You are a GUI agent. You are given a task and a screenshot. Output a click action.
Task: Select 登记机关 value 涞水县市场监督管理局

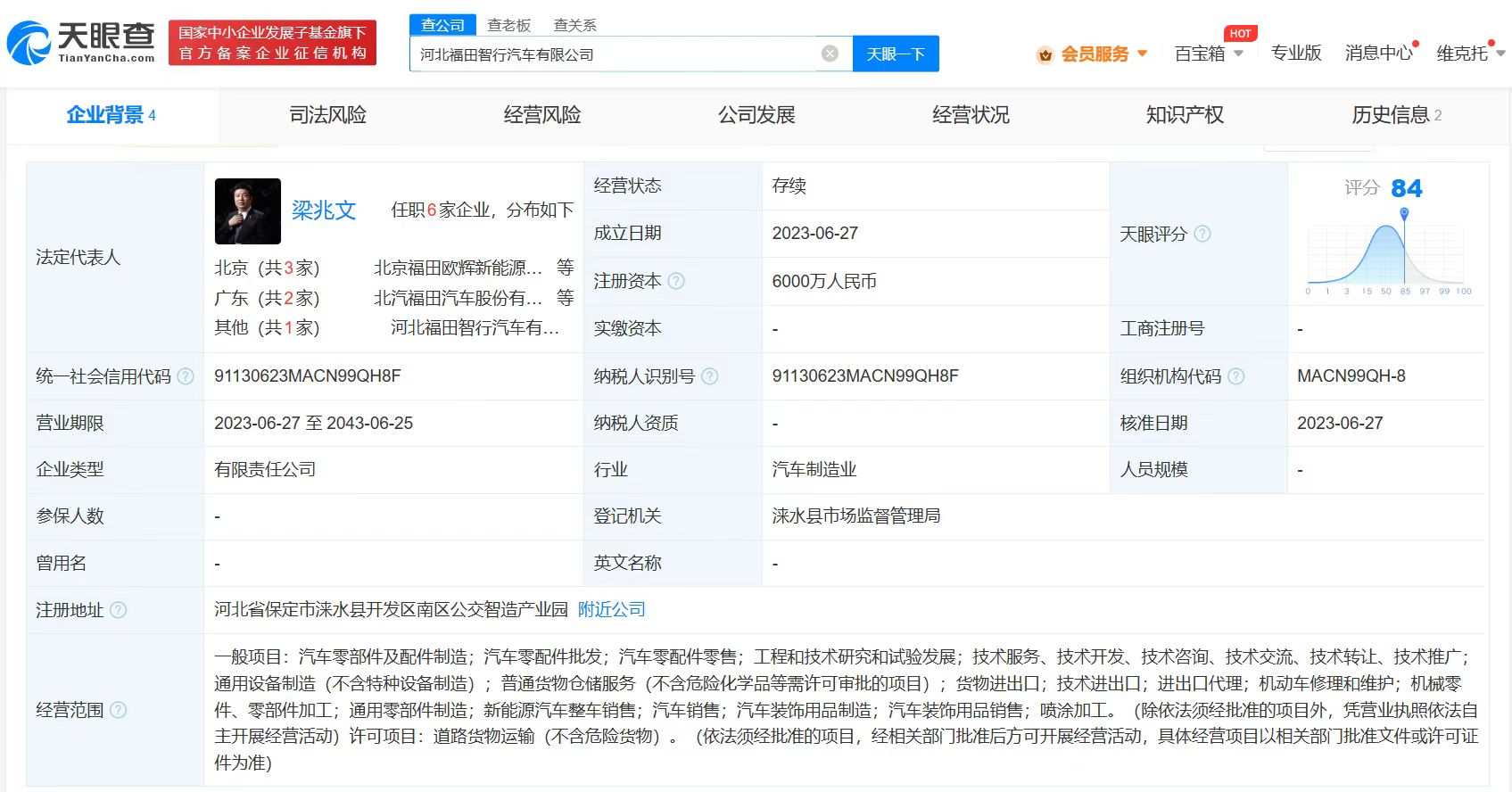tap(856, 516)
